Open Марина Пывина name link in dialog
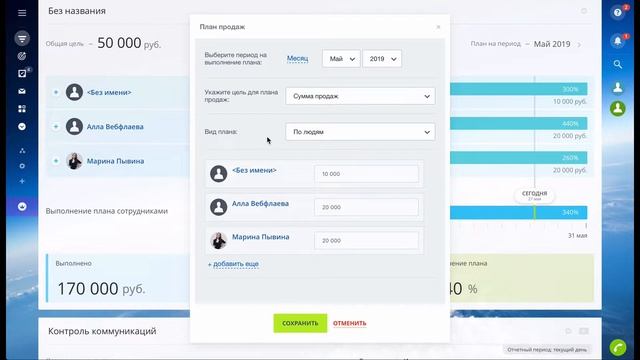This screenshot has width=640, height=360. pos(260,237)
